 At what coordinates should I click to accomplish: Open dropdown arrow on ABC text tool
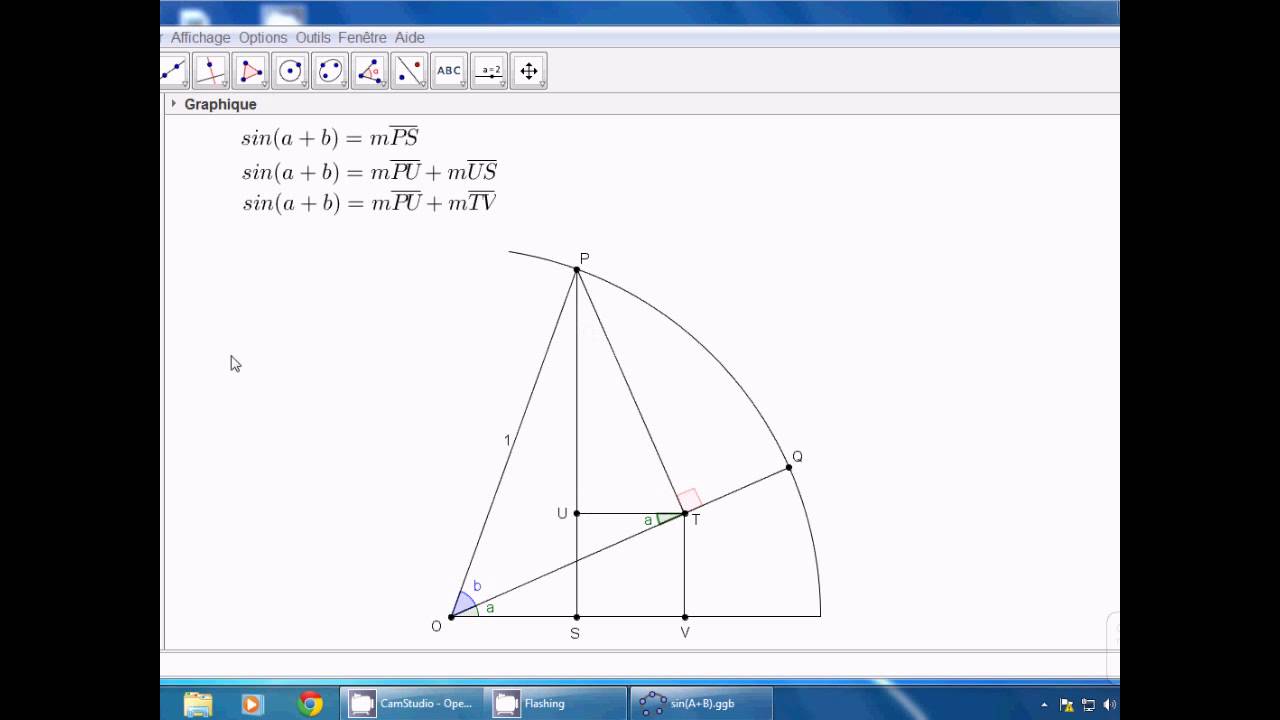[462, 85]
